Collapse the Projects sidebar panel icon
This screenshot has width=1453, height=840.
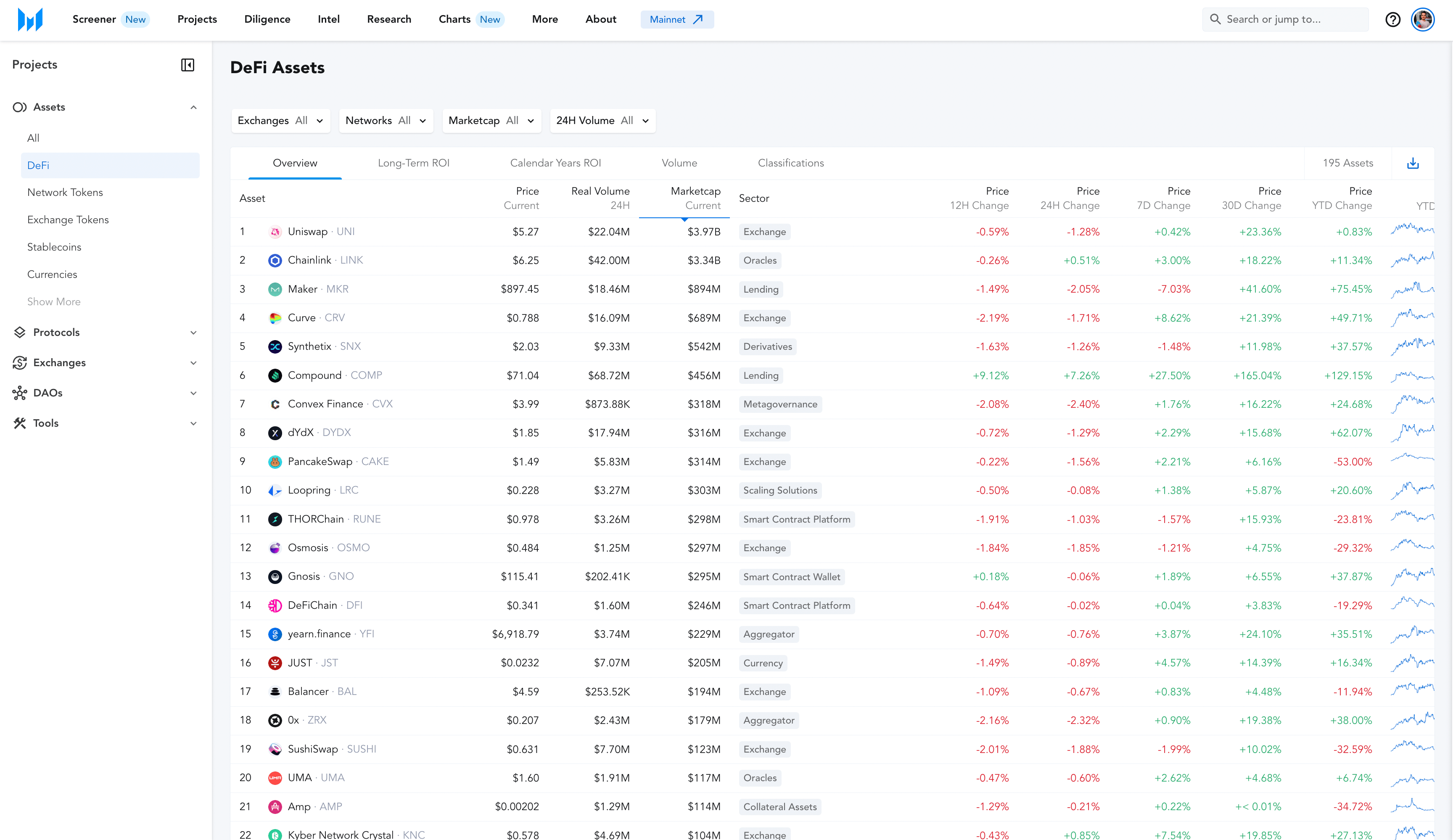(x=188, y=65)
